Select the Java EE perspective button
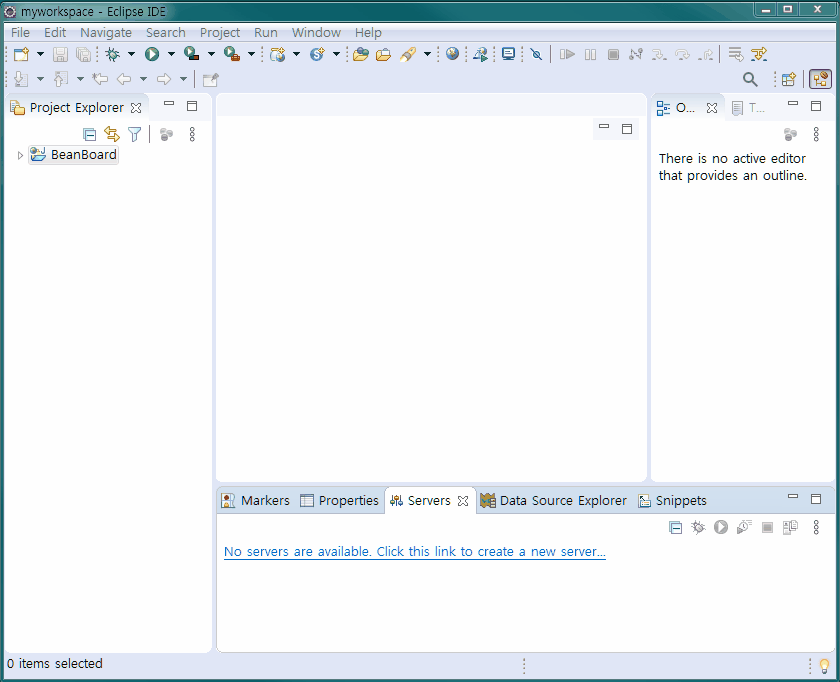 point(820,79)
